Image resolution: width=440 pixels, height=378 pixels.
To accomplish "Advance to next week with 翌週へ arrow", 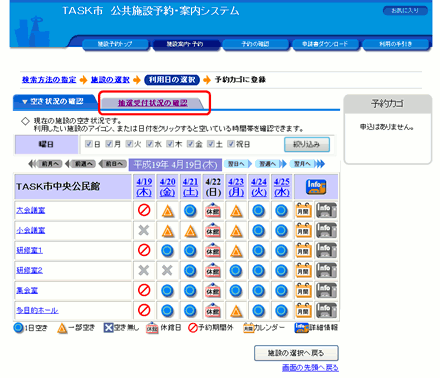I will coord(271,164).
